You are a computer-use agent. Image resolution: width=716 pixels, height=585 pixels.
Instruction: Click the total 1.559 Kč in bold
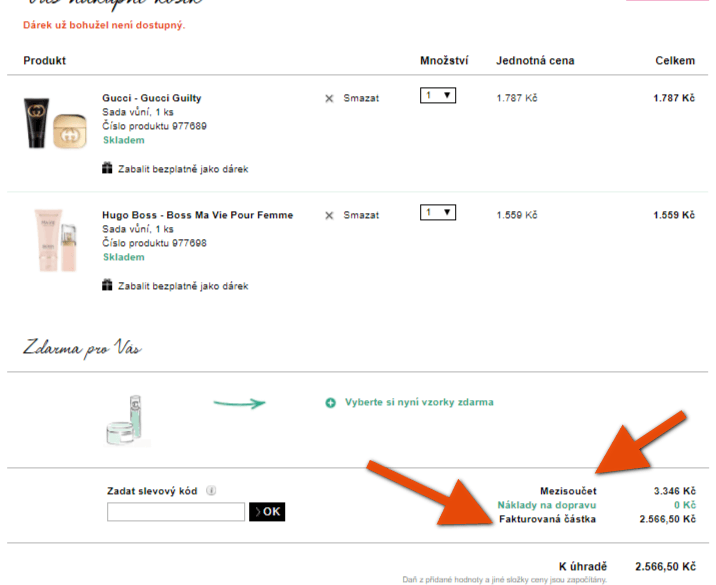click(674, 215)
